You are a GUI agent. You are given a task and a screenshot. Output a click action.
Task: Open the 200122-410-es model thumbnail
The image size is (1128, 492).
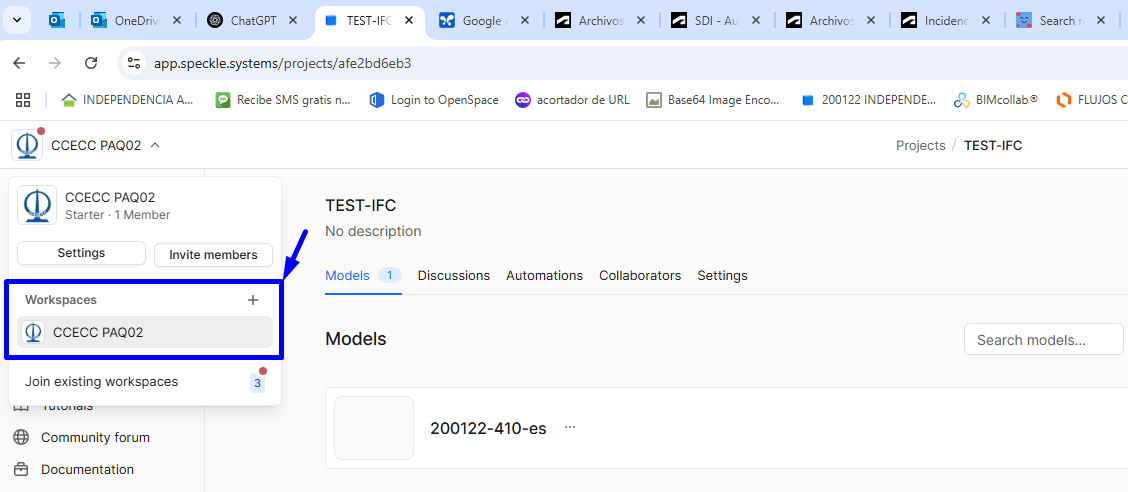click(x=374, y=428)
